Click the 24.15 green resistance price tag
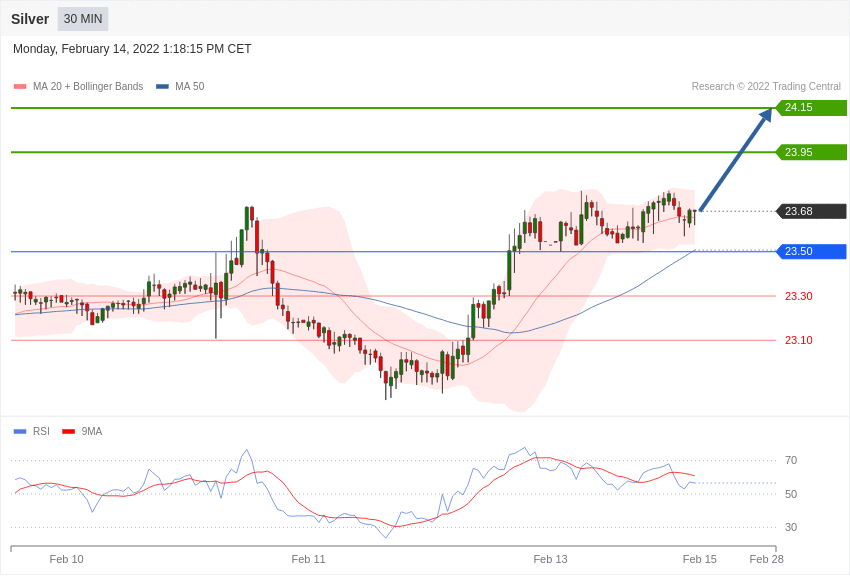This screenshot has width=850, height=576. point(812,107)
